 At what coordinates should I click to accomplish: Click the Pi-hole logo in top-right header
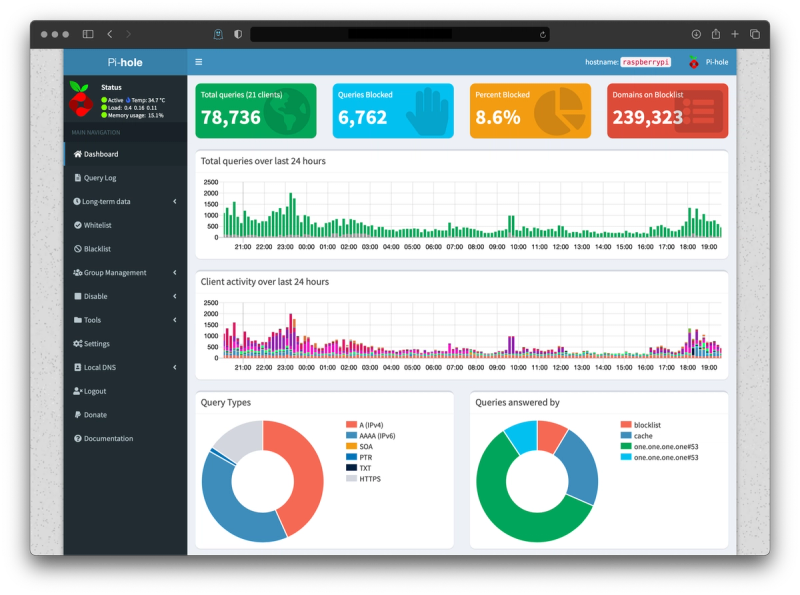point(693,62)
